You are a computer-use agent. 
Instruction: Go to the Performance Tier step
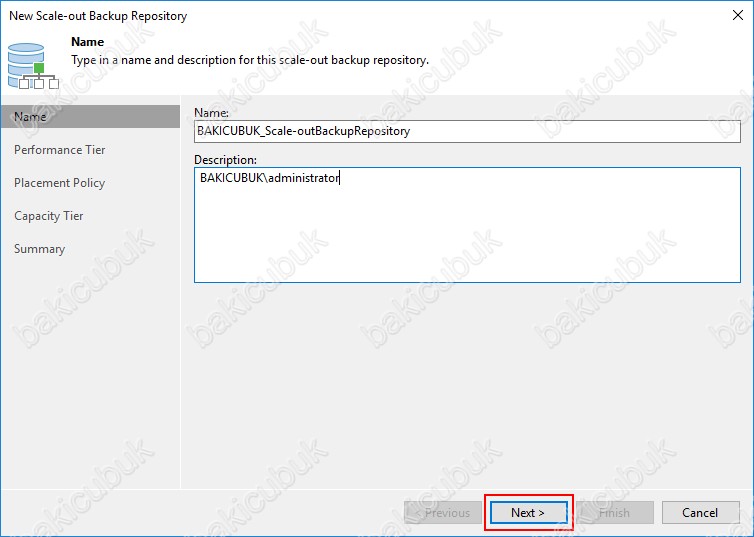pyautogui.click(x=60, y=150)
